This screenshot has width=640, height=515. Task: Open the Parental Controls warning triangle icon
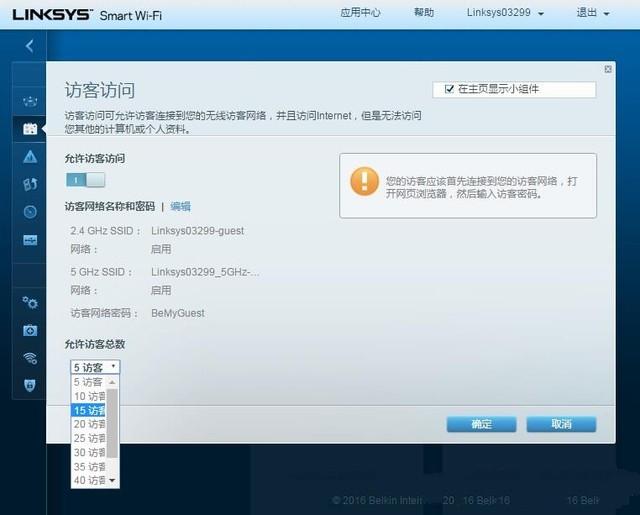pos(30,157)
